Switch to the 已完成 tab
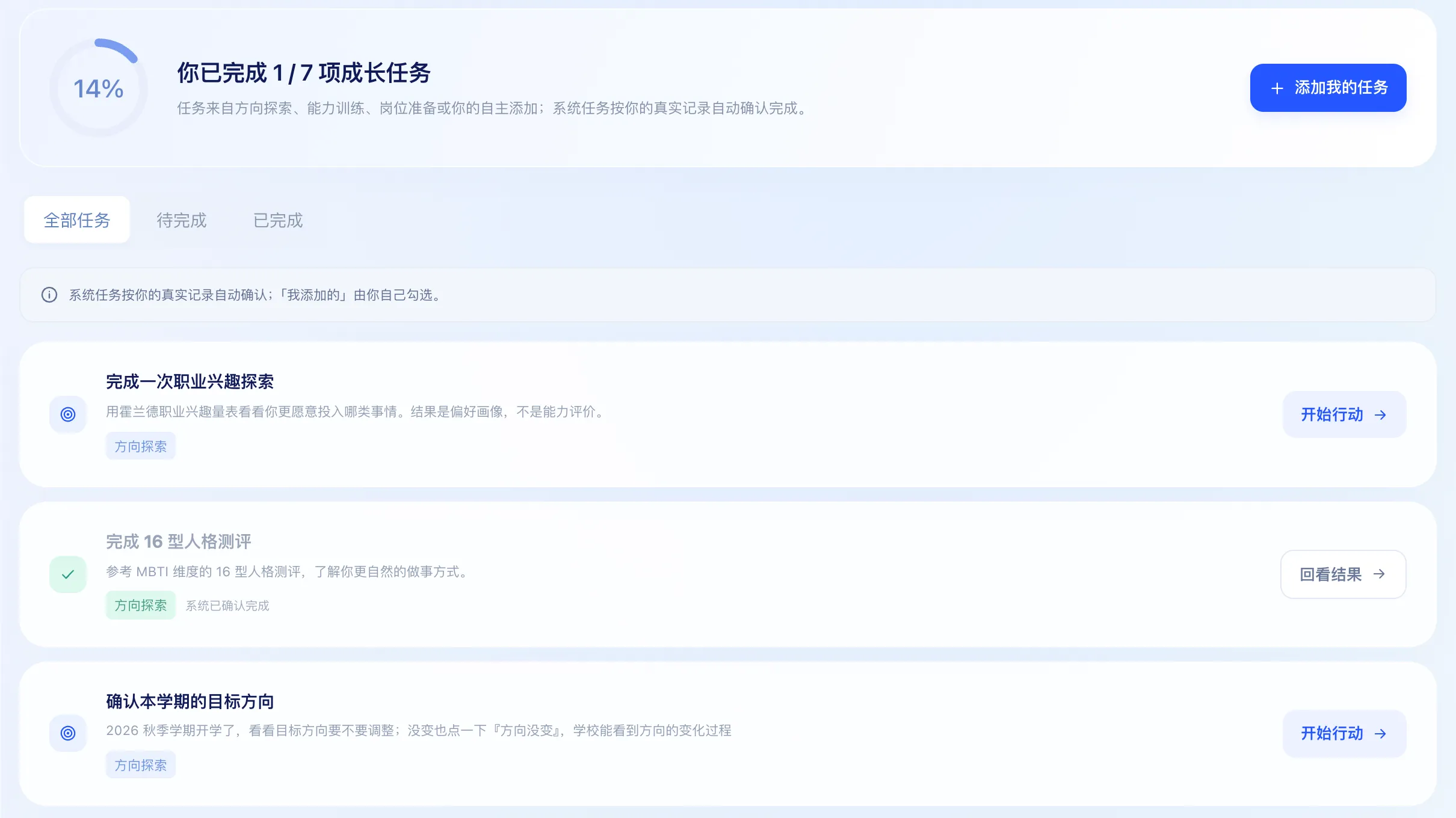 278,220
